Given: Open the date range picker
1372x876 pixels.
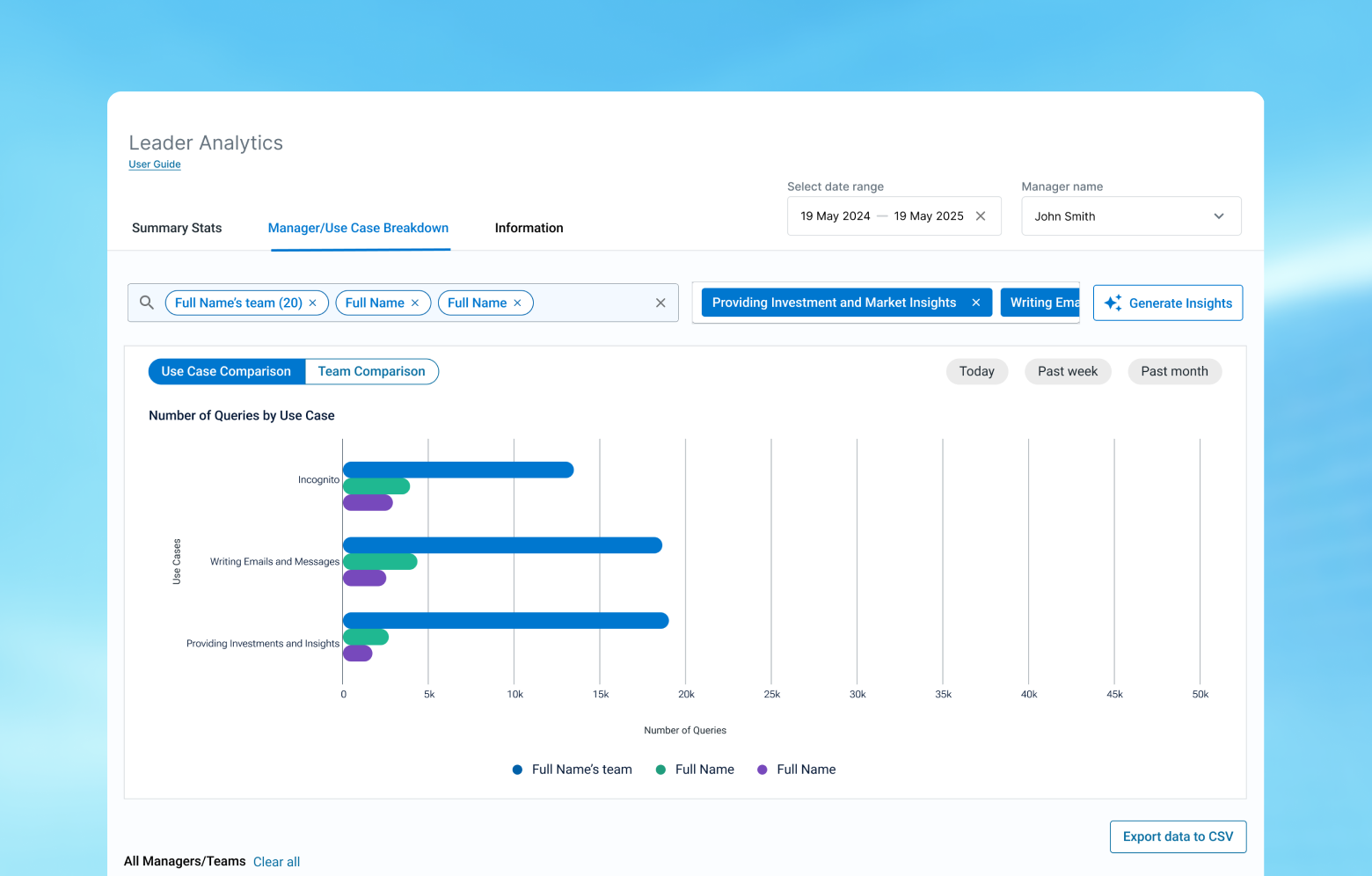Looking at the screenshot, I should click(x=882, y=216).
